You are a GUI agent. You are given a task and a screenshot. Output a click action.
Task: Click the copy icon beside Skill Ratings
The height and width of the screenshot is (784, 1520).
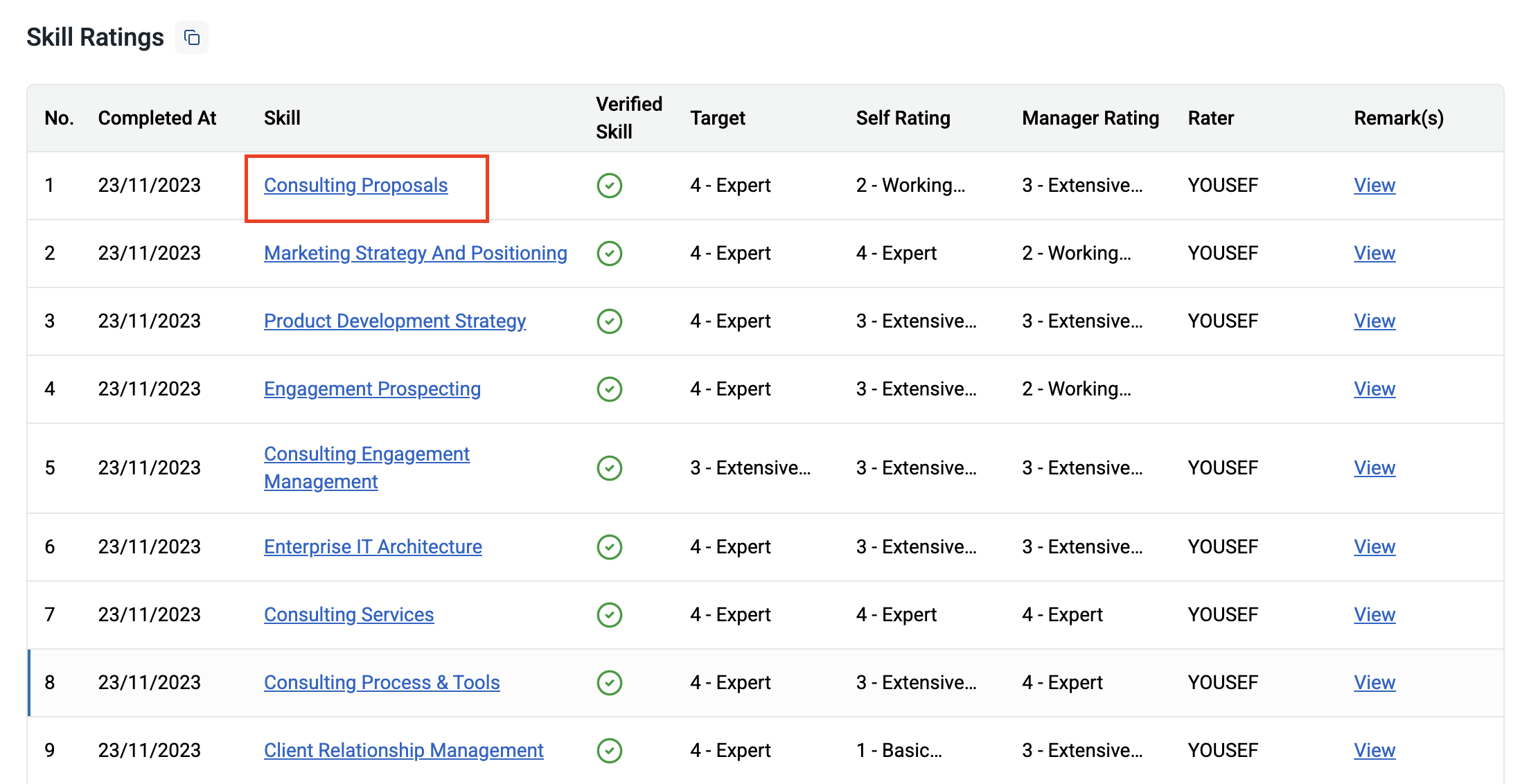[x=192, y=37]
